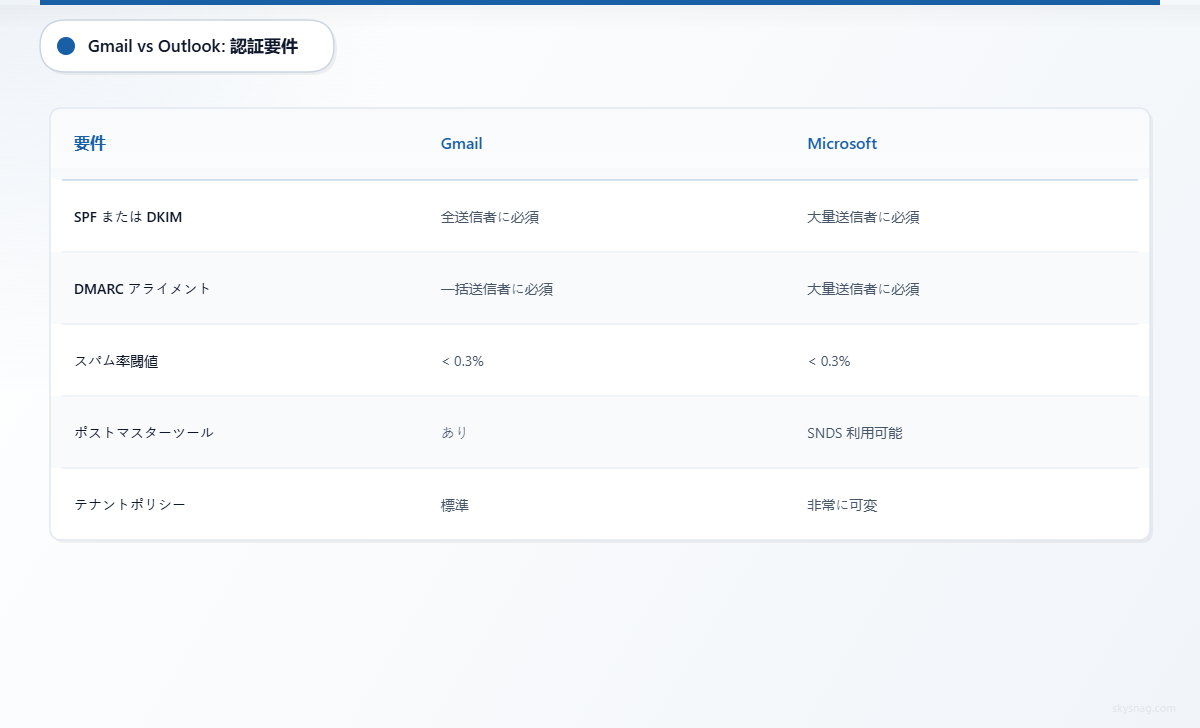This screenshot has height=728, width=1200.
Task: Click the "< 0.3%" value under Gmail
Action: pos(462,361)
